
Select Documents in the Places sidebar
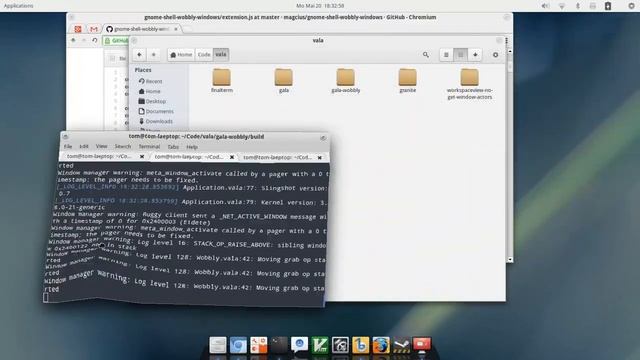coord(156,111)
